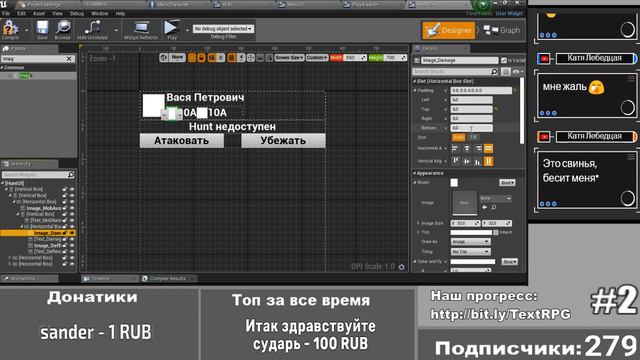Open the Draw As dropdown
This screenshot has width=640, height=360.
470,242
